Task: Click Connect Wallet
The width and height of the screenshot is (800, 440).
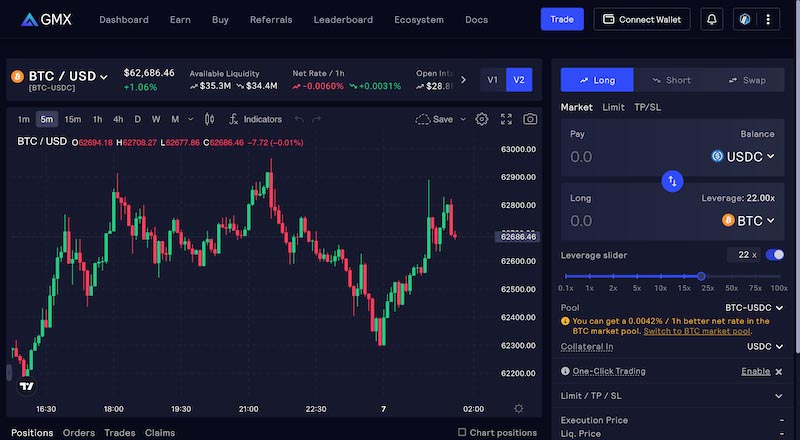Action: point(642,19)
